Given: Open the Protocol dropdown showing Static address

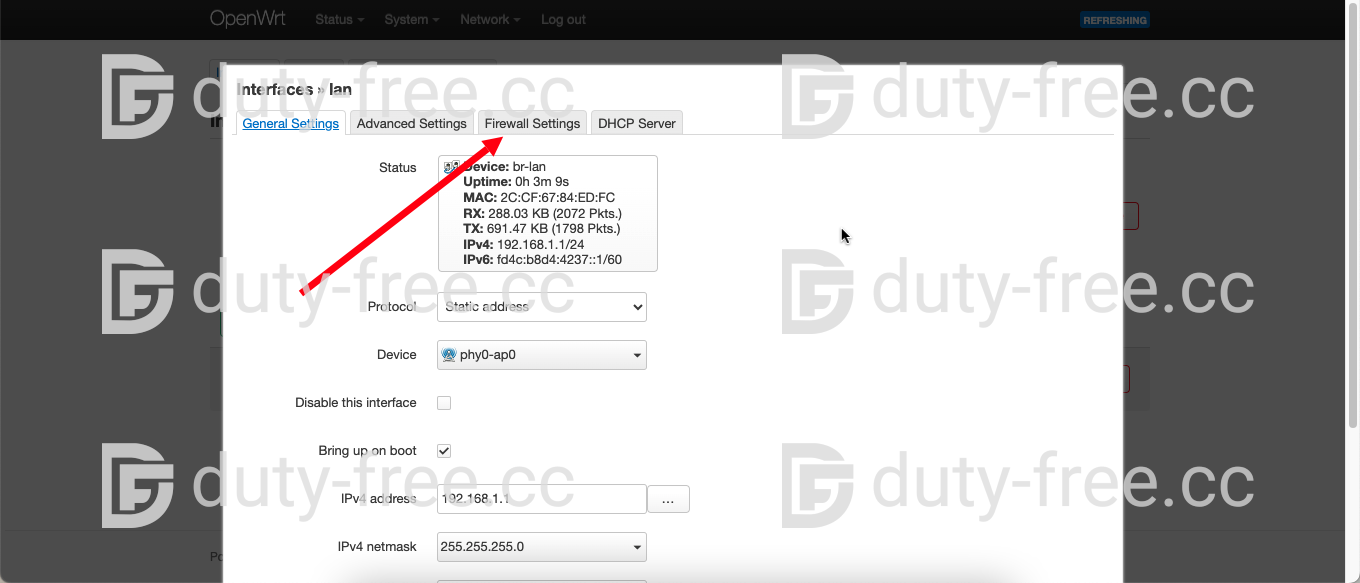Looking at the screenshot, I should (541, 307).
